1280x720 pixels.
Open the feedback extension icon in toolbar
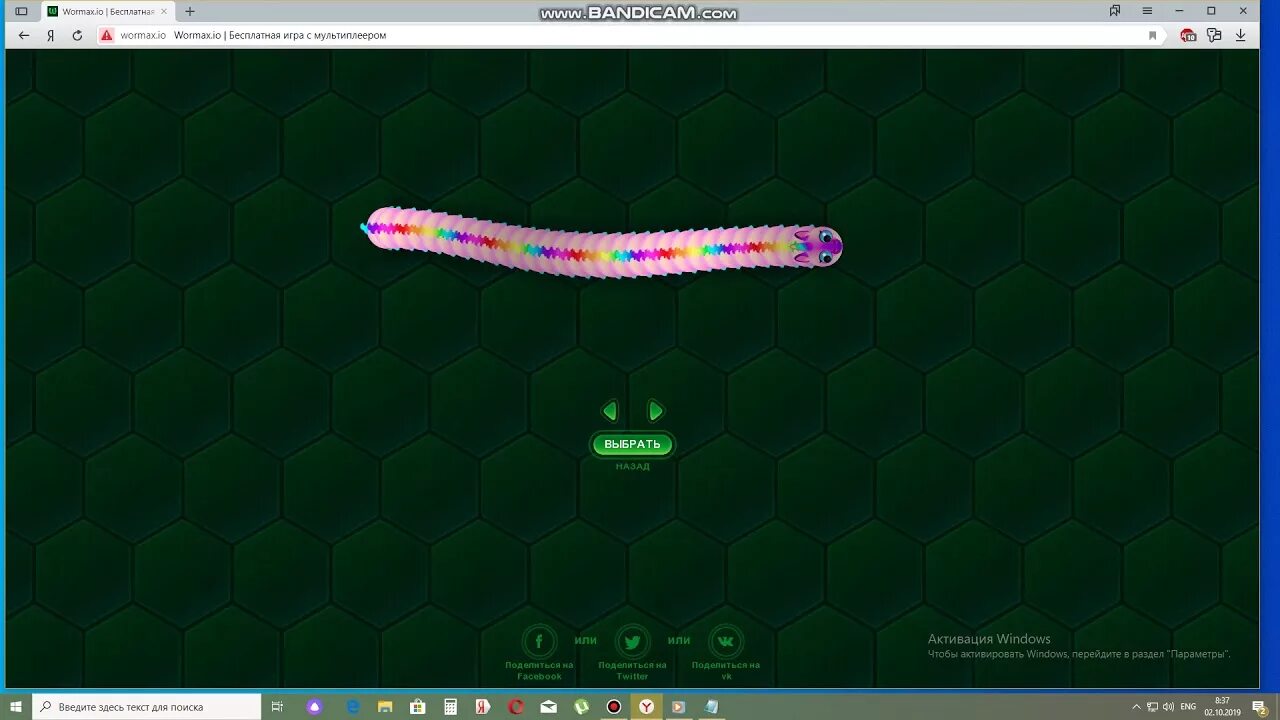click(x=1214, y=35)
